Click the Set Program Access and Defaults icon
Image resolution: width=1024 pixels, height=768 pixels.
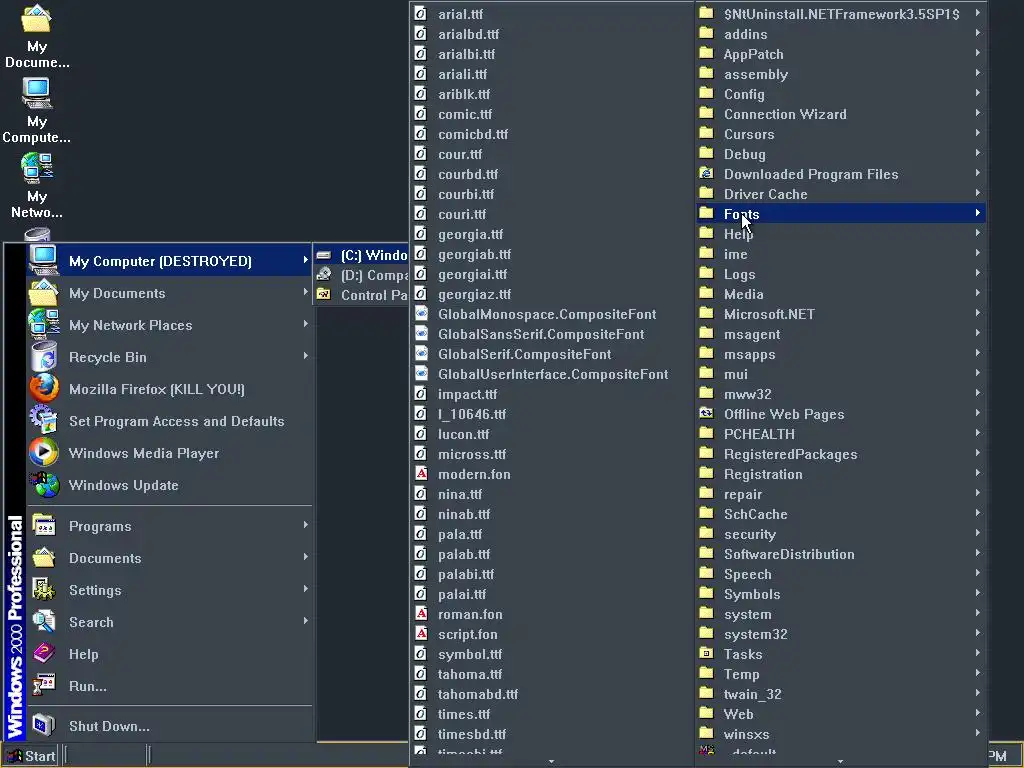(x=44, y=421)
